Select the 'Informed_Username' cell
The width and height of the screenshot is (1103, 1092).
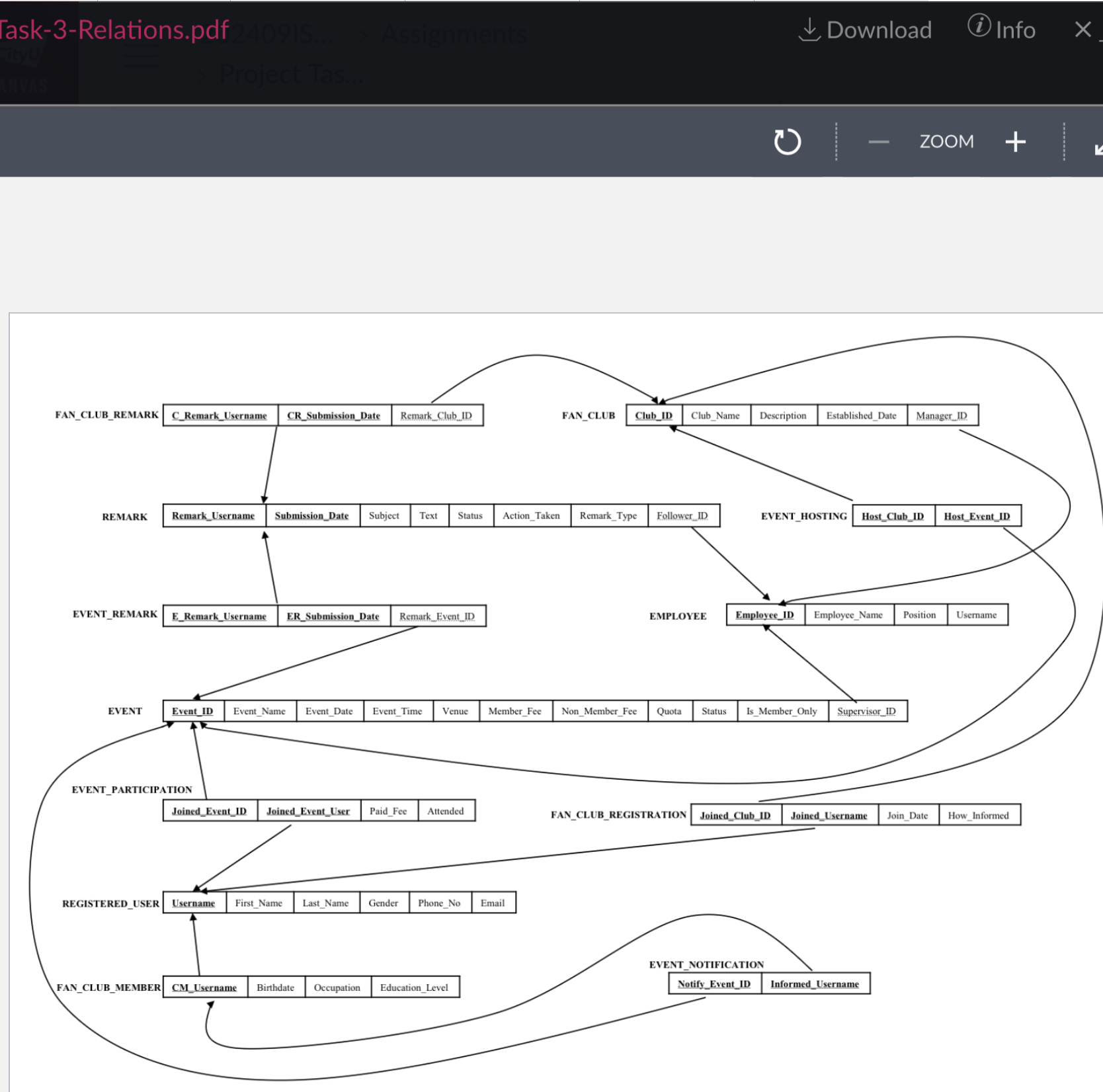pos(815,984)
